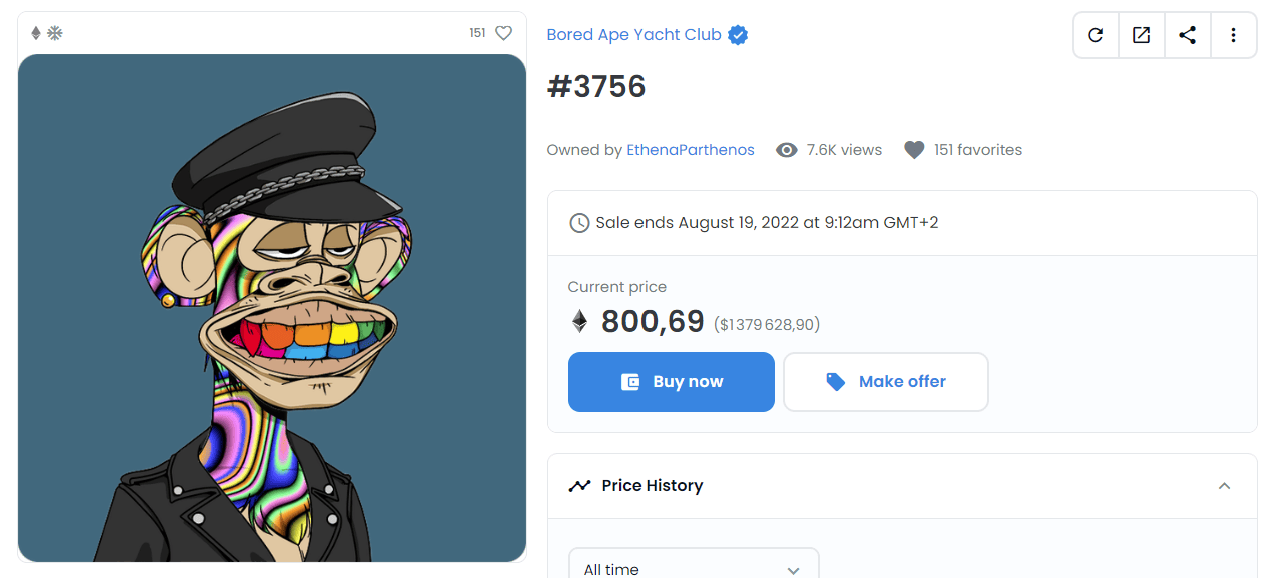Click the heart icon beside 151 favorites

(913, 149)
